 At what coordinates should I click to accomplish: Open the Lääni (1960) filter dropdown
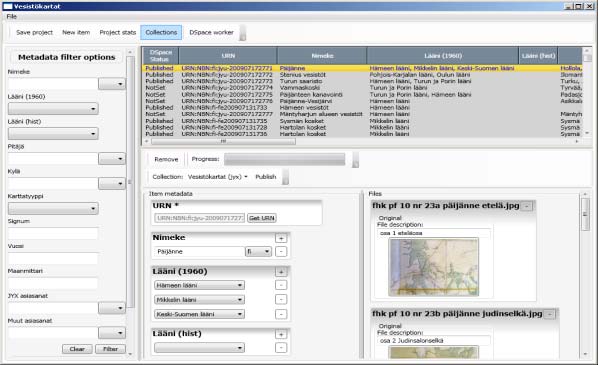[x=53, y=109]
